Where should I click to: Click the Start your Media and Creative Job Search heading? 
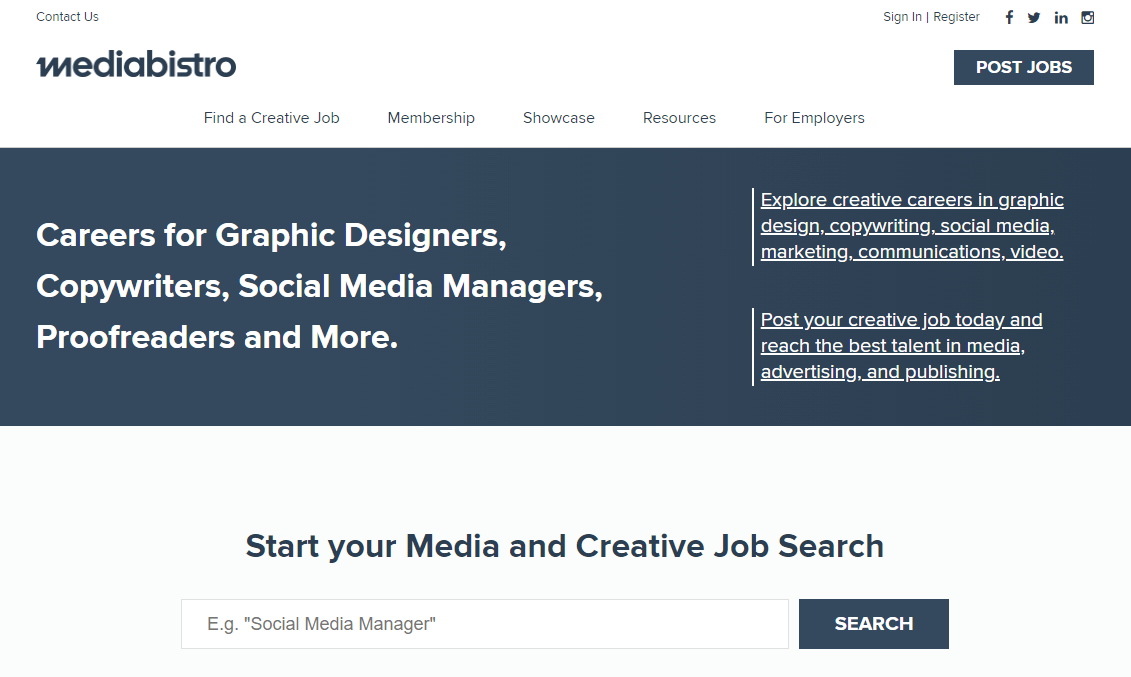pos(564,546)
